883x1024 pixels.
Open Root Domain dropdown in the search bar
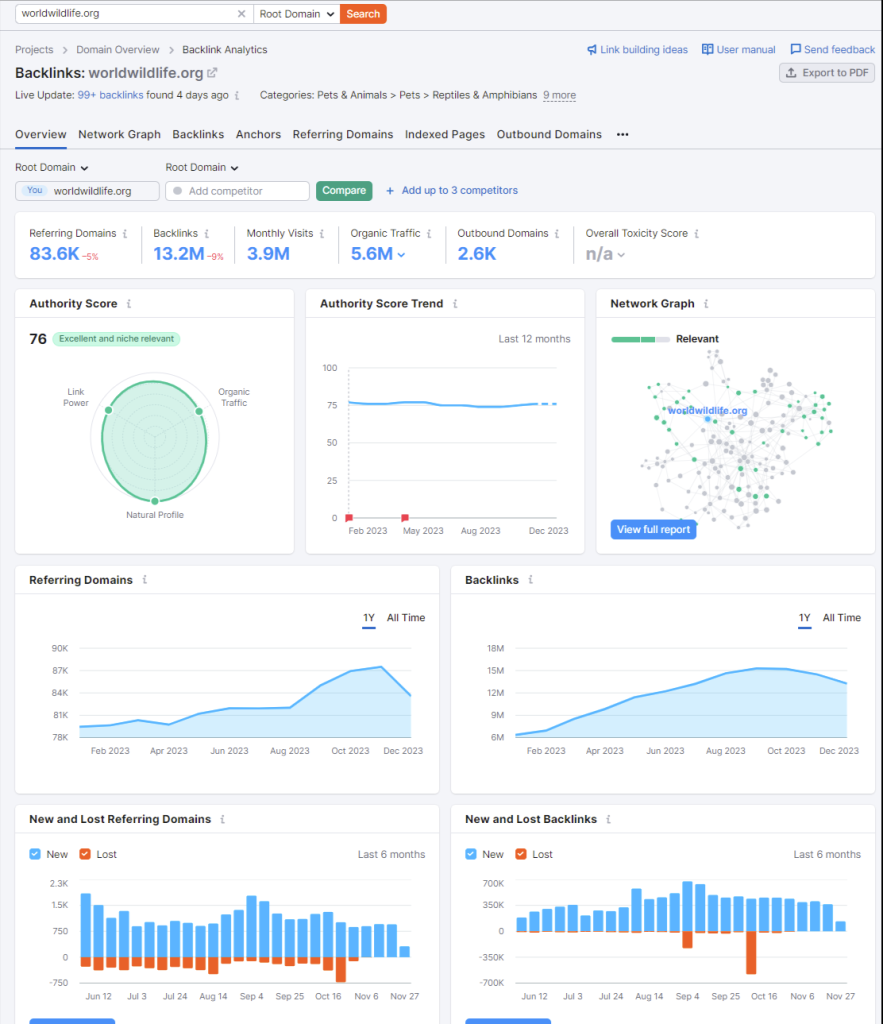297,14
